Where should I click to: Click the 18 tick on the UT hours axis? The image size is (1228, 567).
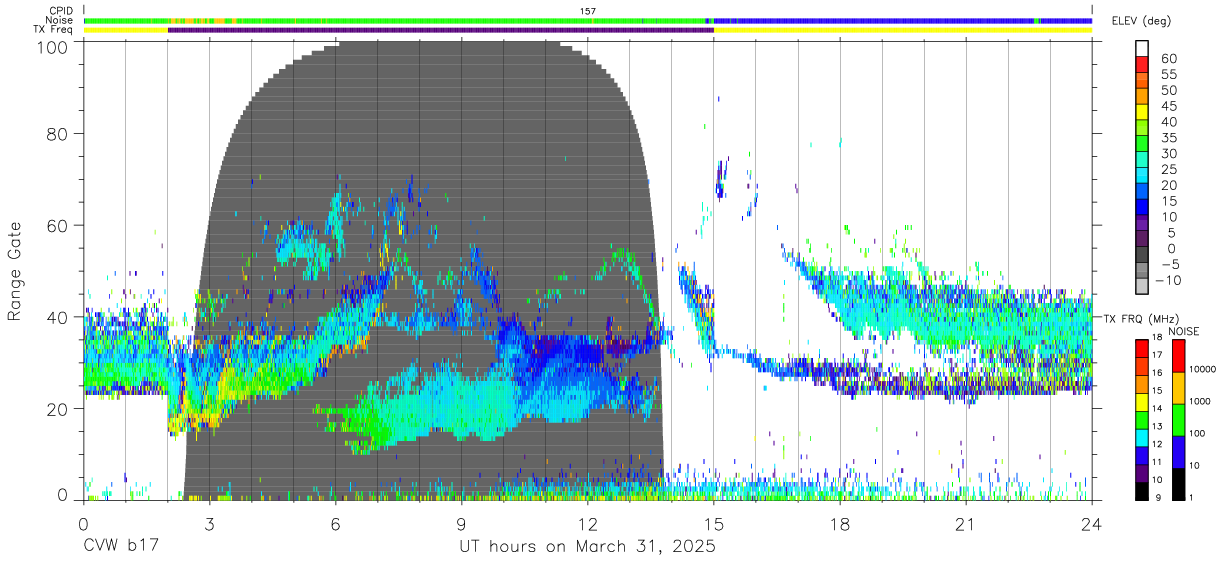840,523
